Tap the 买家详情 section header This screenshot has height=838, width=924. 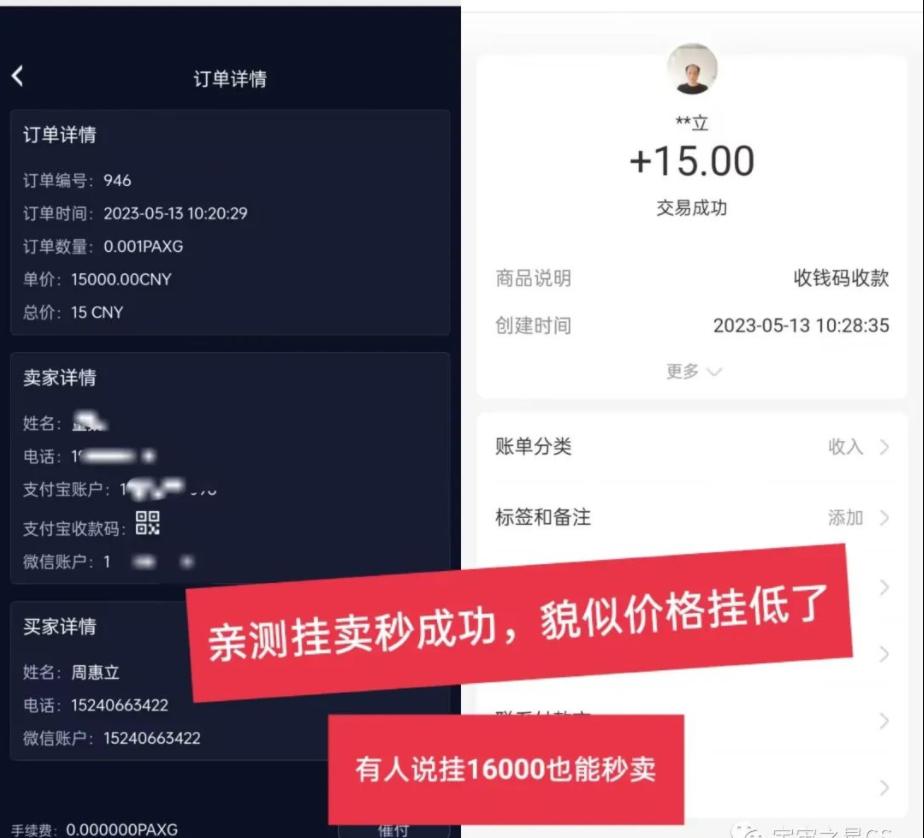[60, 626]
